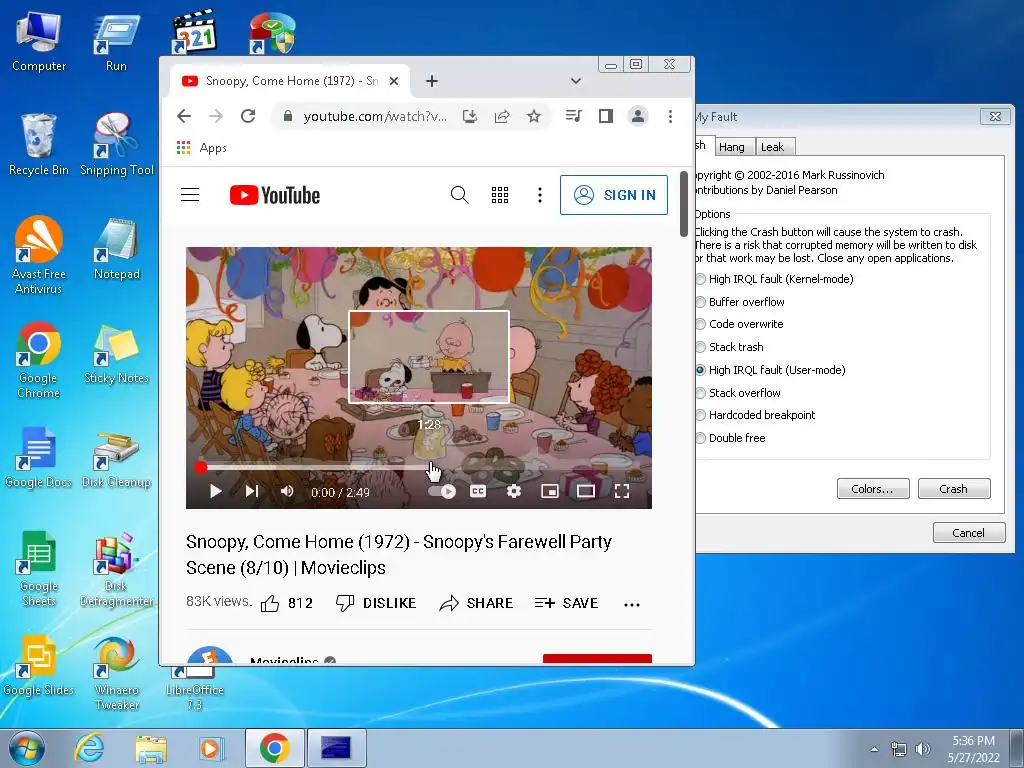Image resolution: width=1024 pixels, height=768 pixels.
Task: Select Stack trash option
Action: [730, 347]
